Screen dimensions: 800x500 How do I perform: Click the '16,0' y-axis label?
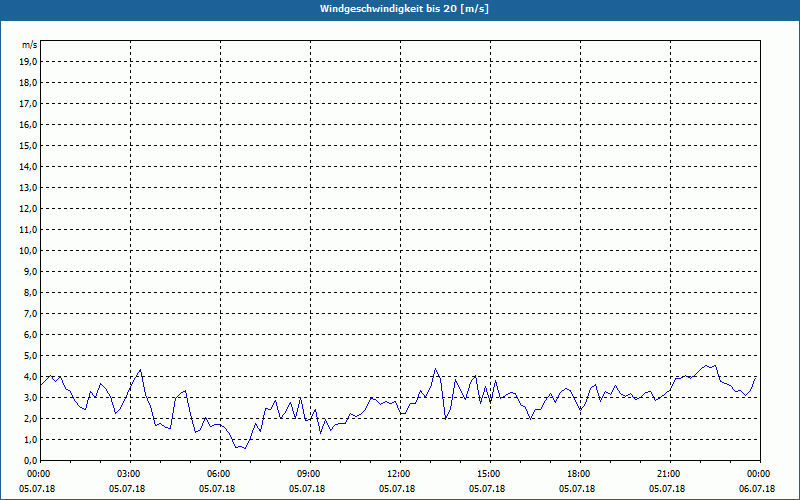point(28,124)
